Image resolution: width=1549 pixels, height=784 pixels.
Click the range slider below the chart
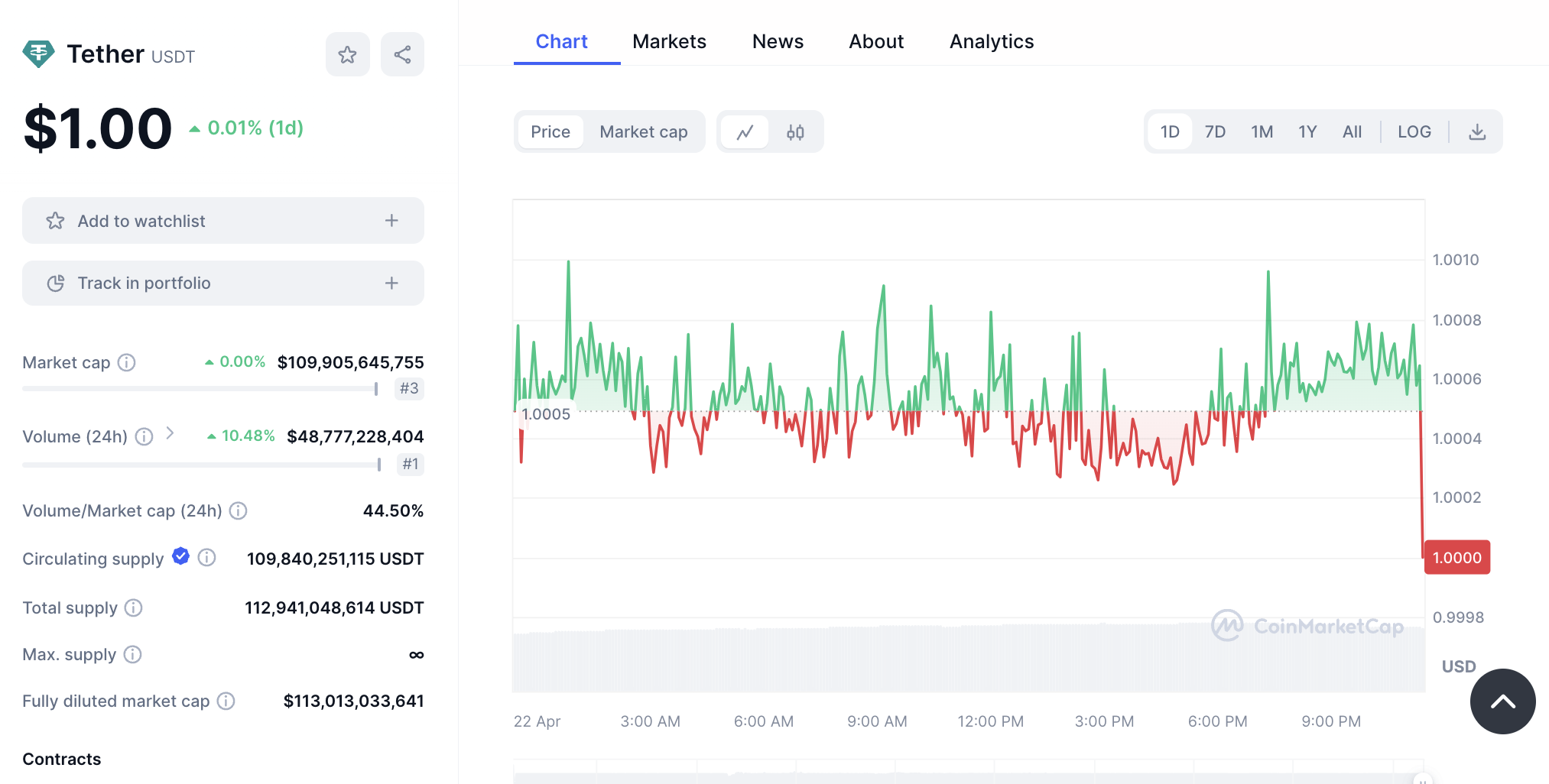coord(968,772)
